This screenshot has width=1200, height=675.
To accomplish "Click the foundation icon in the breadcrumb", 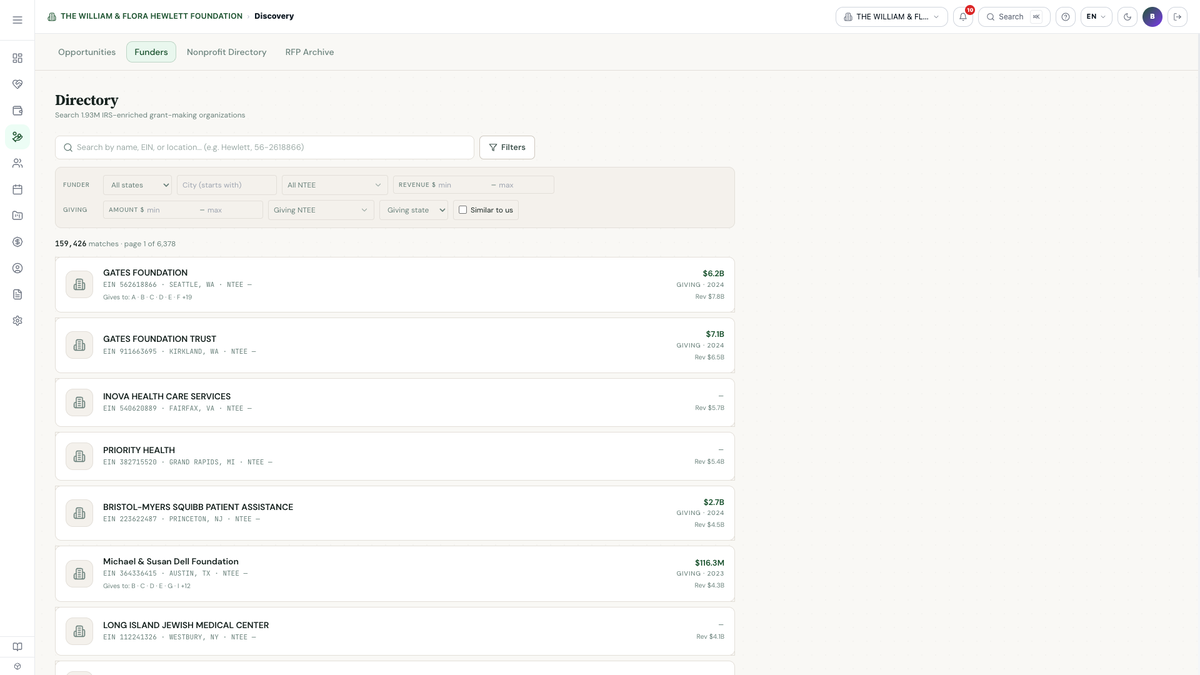I will (x=52, y=17).
